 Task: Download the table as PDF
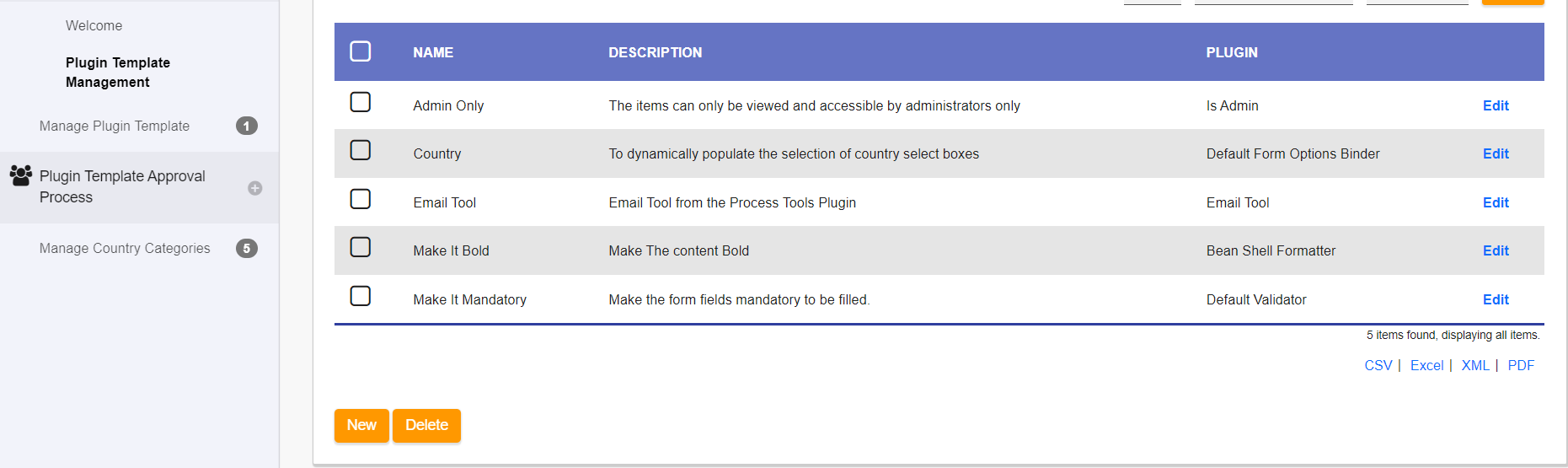point(1521,366)
